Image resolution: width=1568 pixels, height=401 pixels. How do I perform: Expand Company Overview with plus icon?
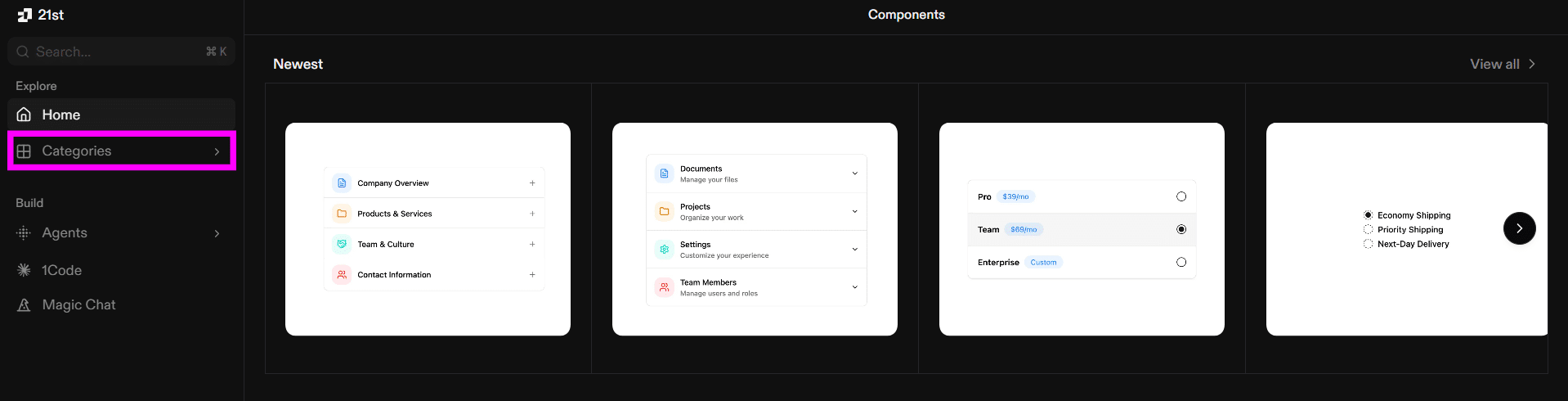(532, 183)
